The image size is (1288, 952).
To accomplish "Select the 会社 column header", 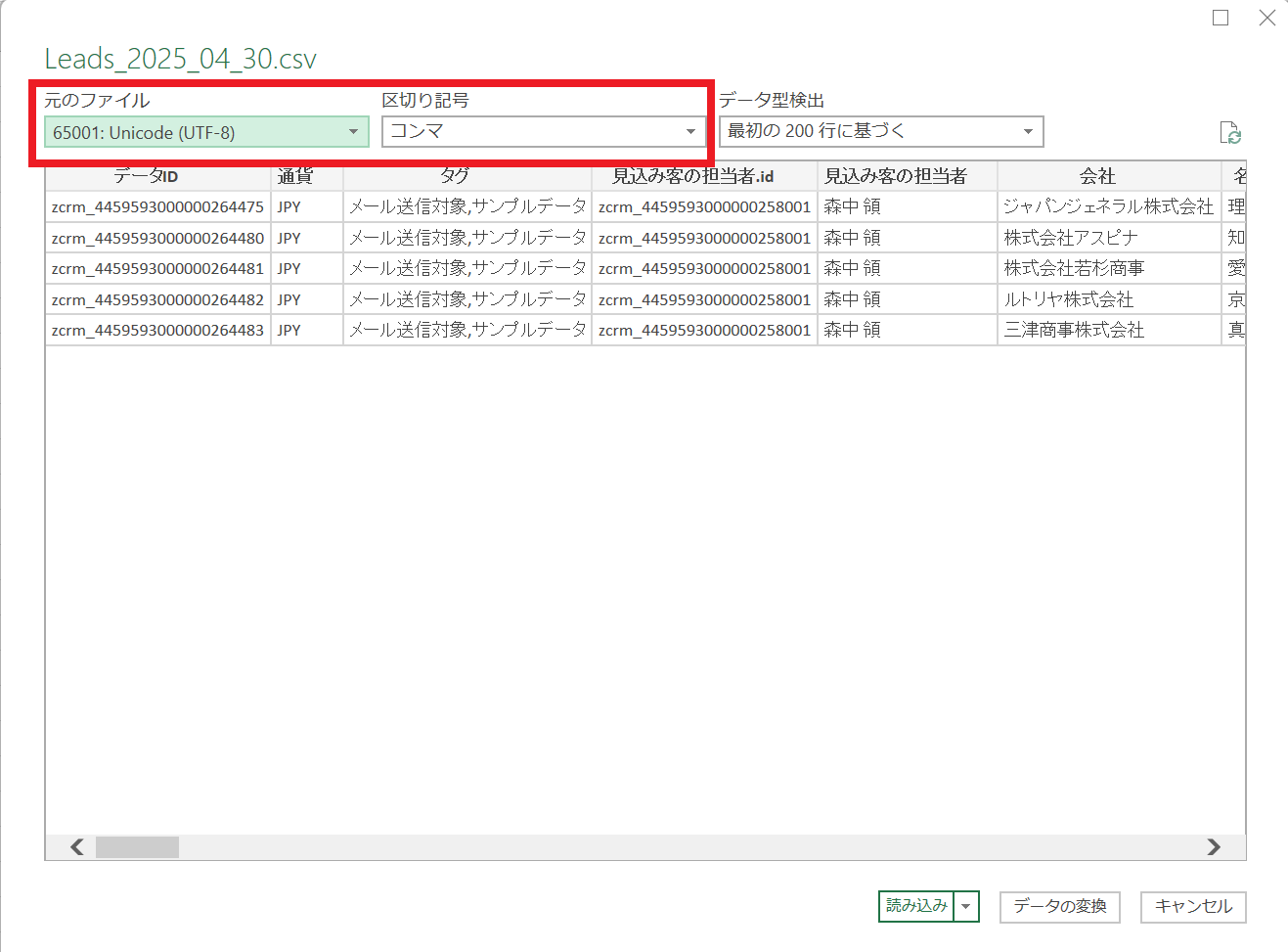I will tap(1108, 176).
